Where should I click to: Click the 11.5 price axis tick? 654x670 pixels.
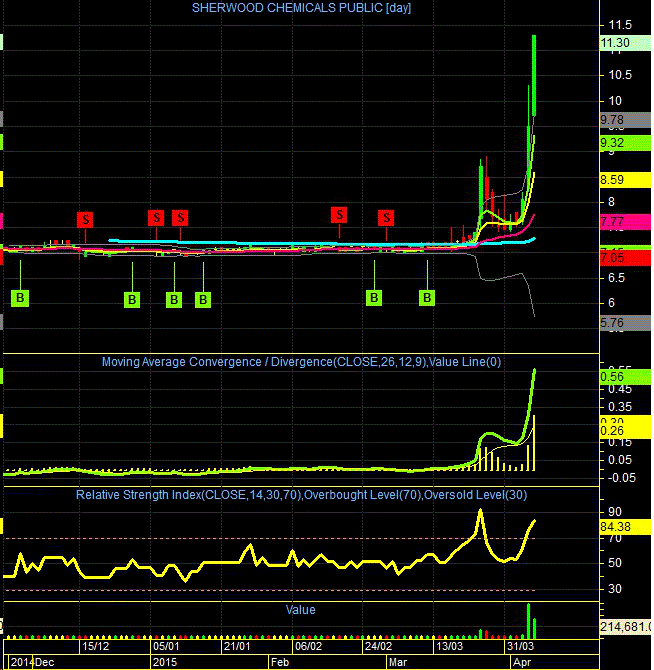pyautogui.click(x=620, y=25)
